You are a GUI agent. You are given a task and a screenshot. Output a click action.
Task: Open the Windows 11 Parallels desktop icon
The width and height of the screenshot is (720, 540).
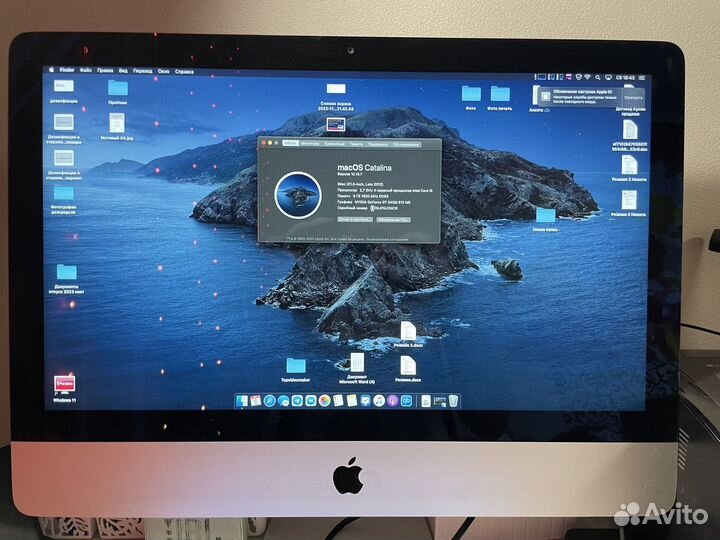[64, 385]
